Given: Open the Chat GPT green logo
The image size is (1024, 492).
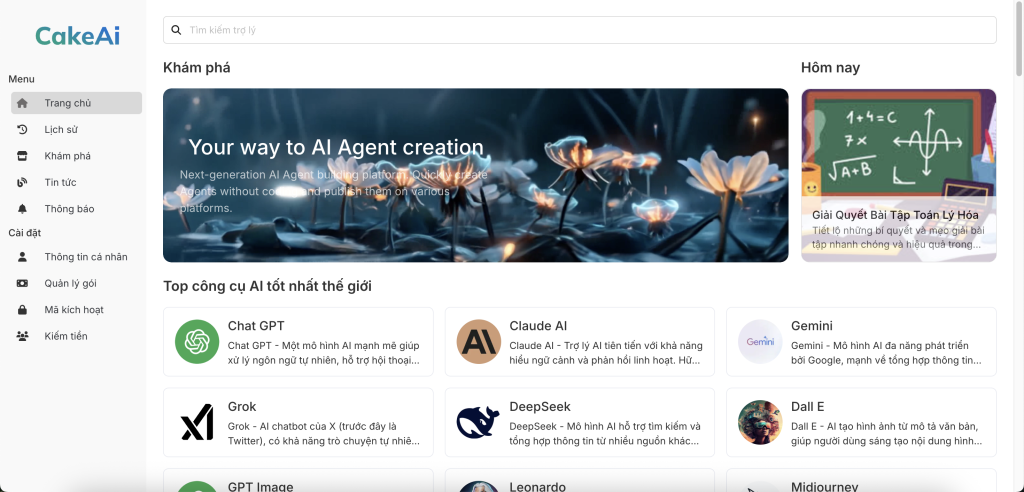Looking at the screenshot, I should pos(197,342).
